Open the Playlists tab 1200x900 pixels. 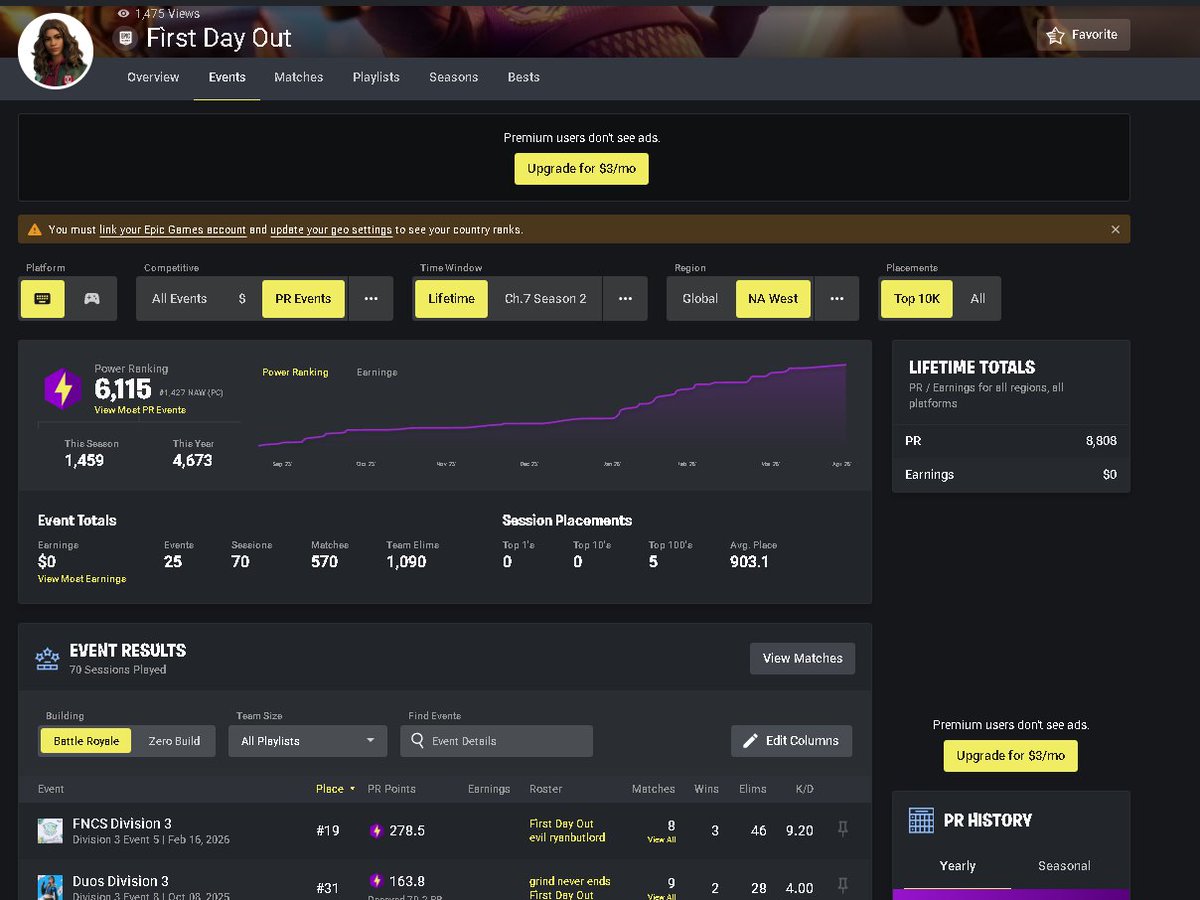pyautogui.click(x=376, y=77)
